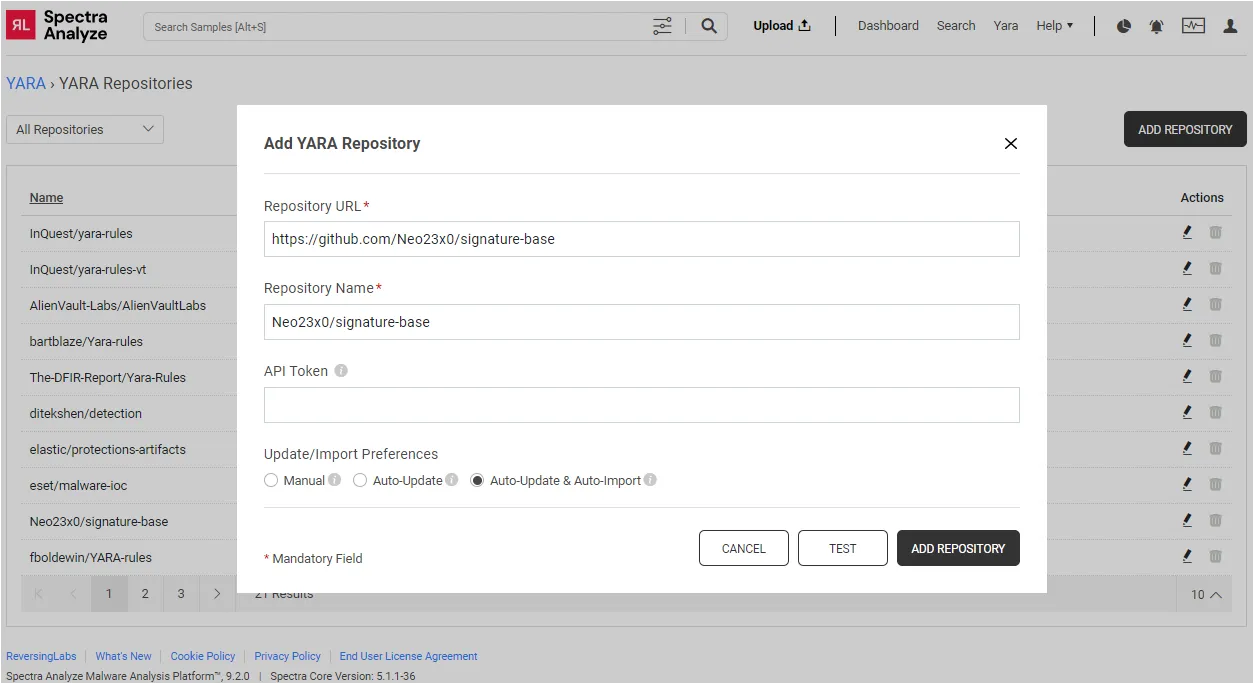Edit the ditekshen/detection repository

(x=1187, y=413)
